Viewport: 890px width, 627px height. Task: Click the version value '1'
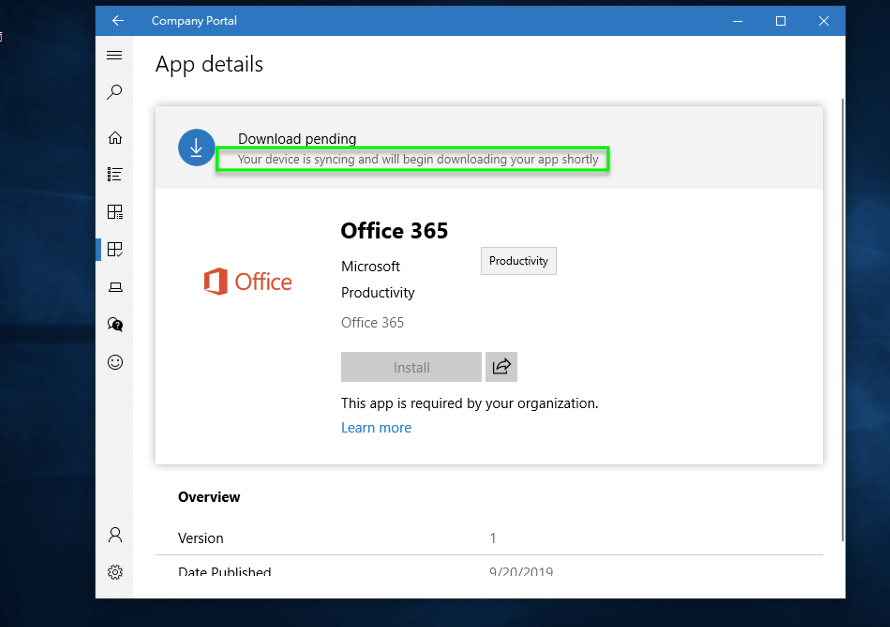coord(493,538)
